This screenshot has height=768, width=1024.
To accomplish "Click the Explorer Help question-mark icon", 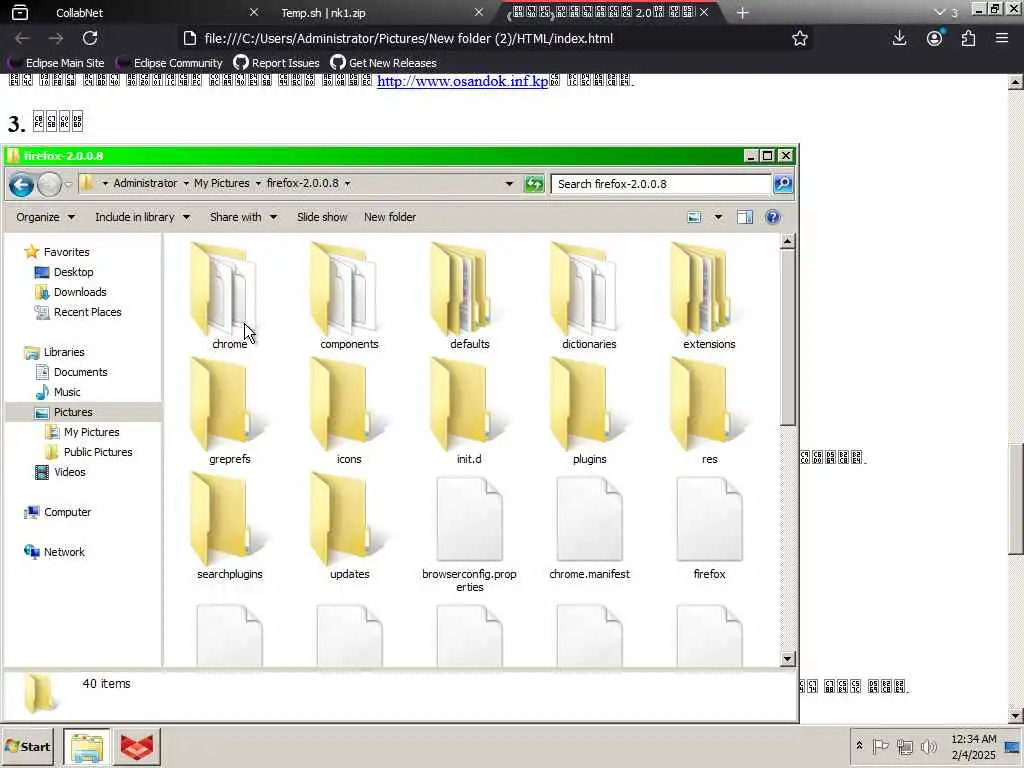I will [x=772, y=217].
